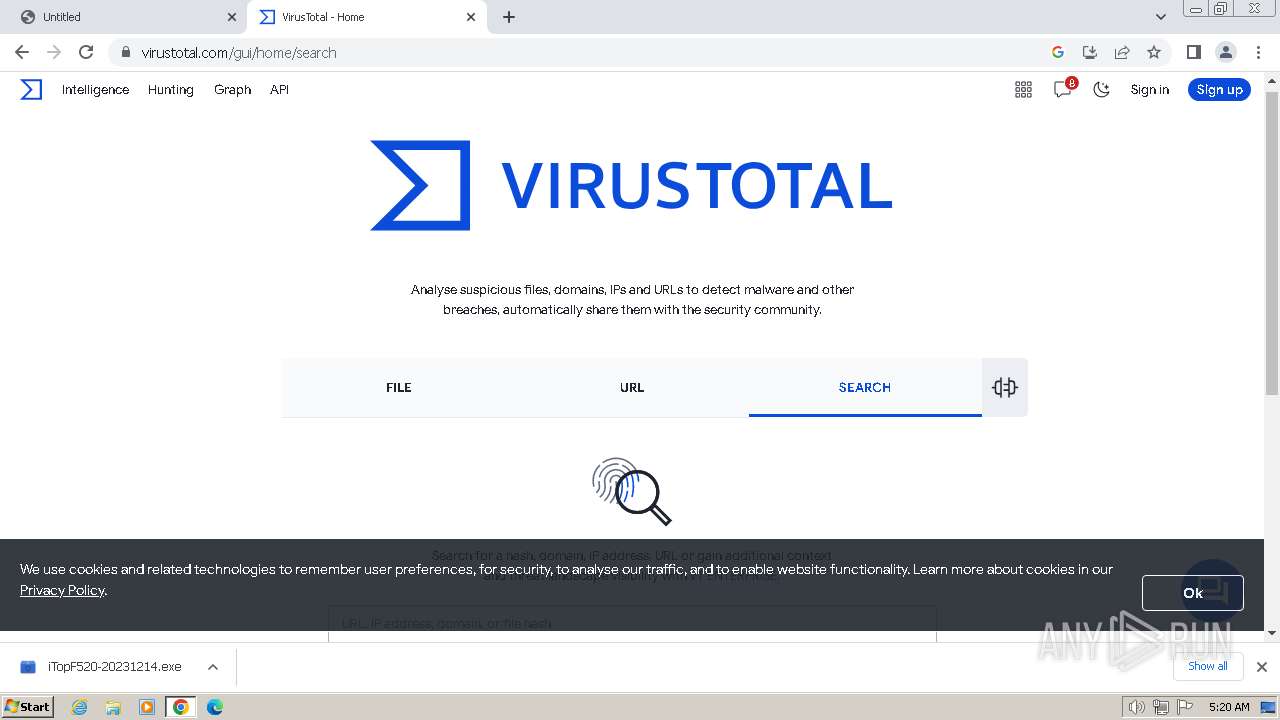Close the downloads bar
The height and width of the screenshot is (720, 1280).
click(x=1262, y=667)
